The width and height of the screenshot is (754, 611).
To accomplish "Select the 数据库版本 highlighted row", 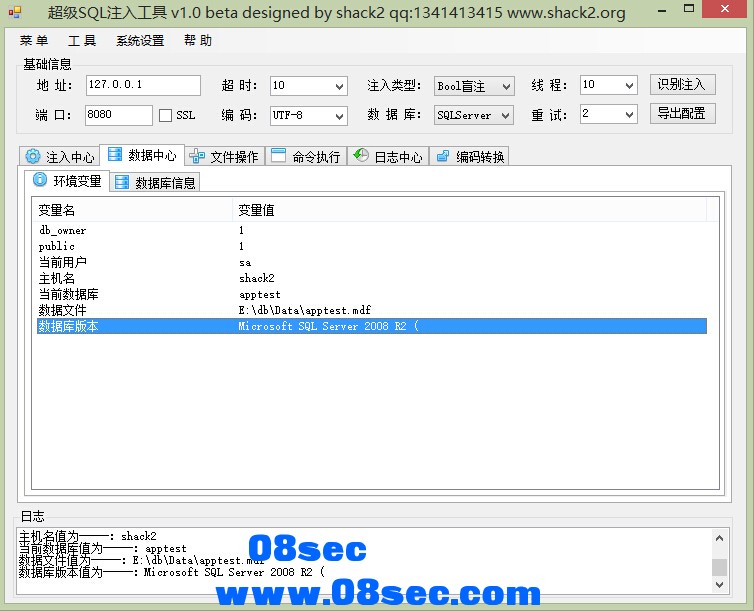I will coord(372,326).
